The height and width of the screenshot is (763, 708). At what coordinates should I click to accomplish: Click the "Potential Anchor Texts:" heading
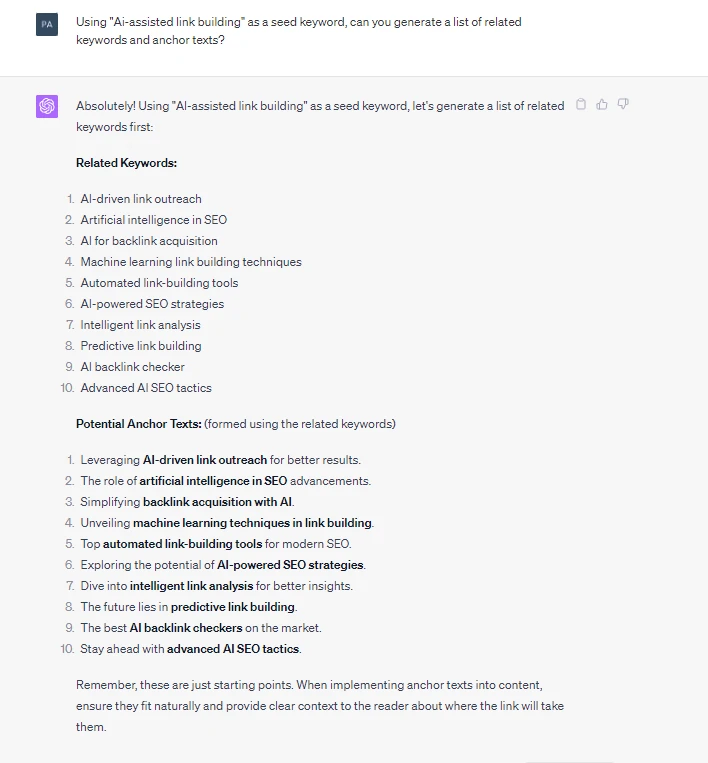click(138, 424)
